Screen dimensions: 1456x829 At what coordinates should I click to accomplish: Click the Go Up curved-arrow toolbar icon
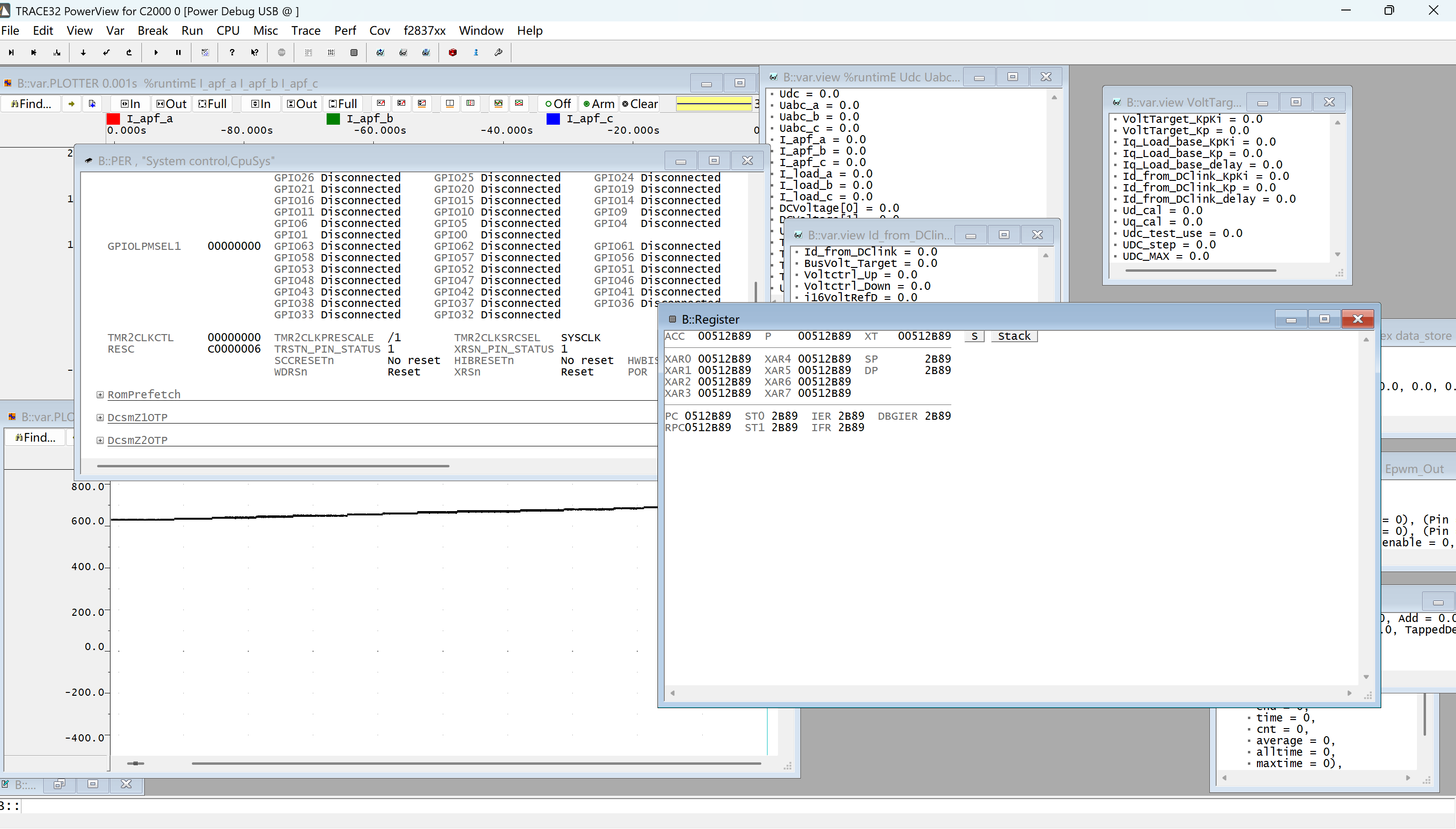(129, 52)
